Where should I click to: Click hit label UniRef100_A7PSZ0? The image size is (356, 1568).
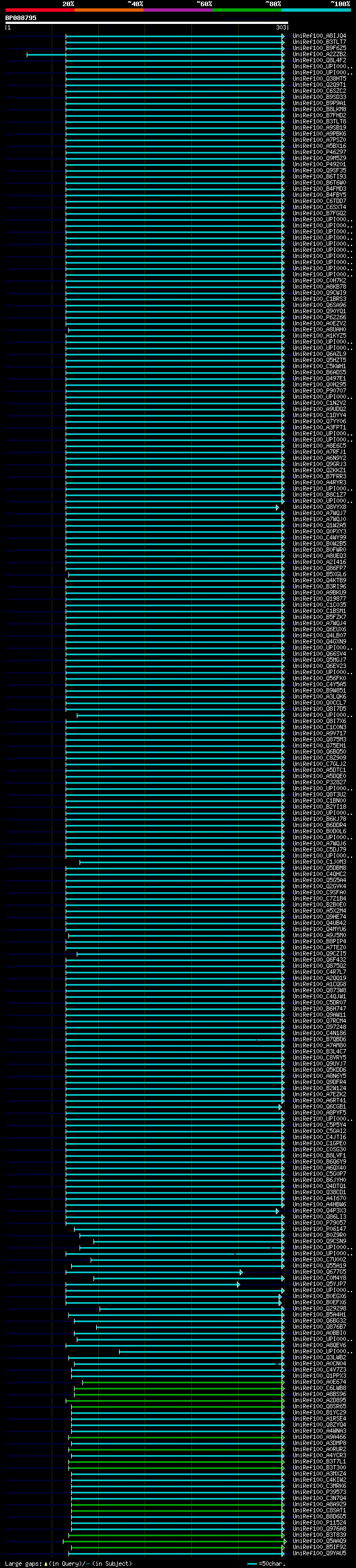tap(319, 140)
